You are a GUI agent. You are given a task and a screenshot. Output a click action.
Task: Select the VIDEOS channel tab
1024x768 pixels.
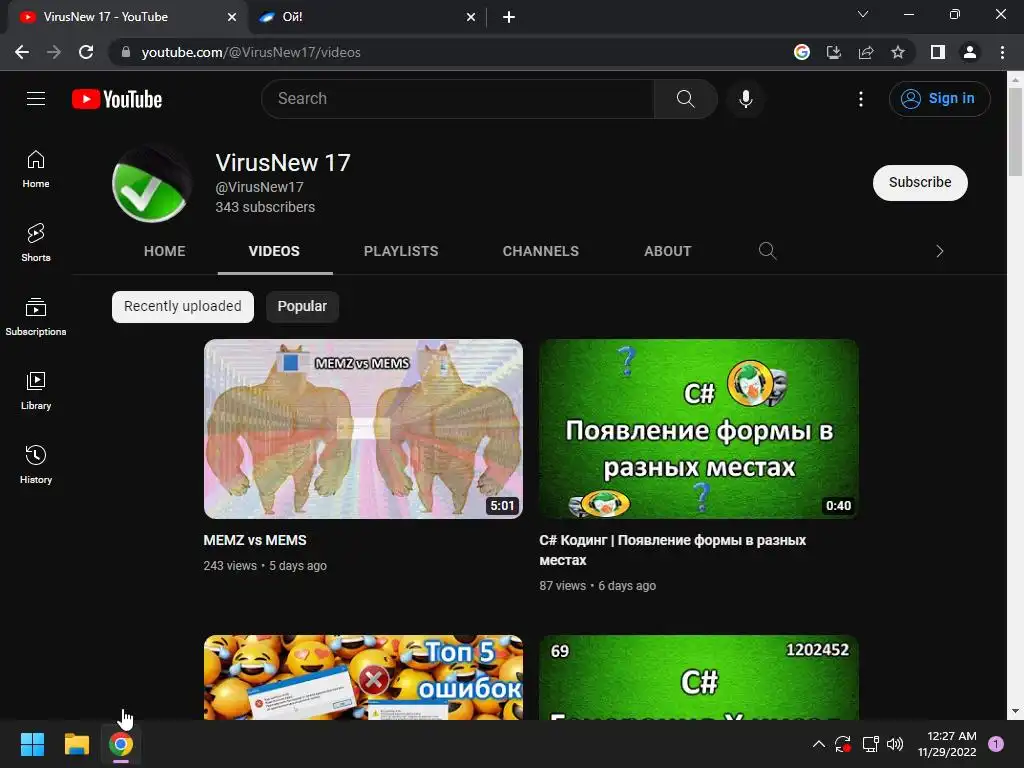(x=274, y=251)
